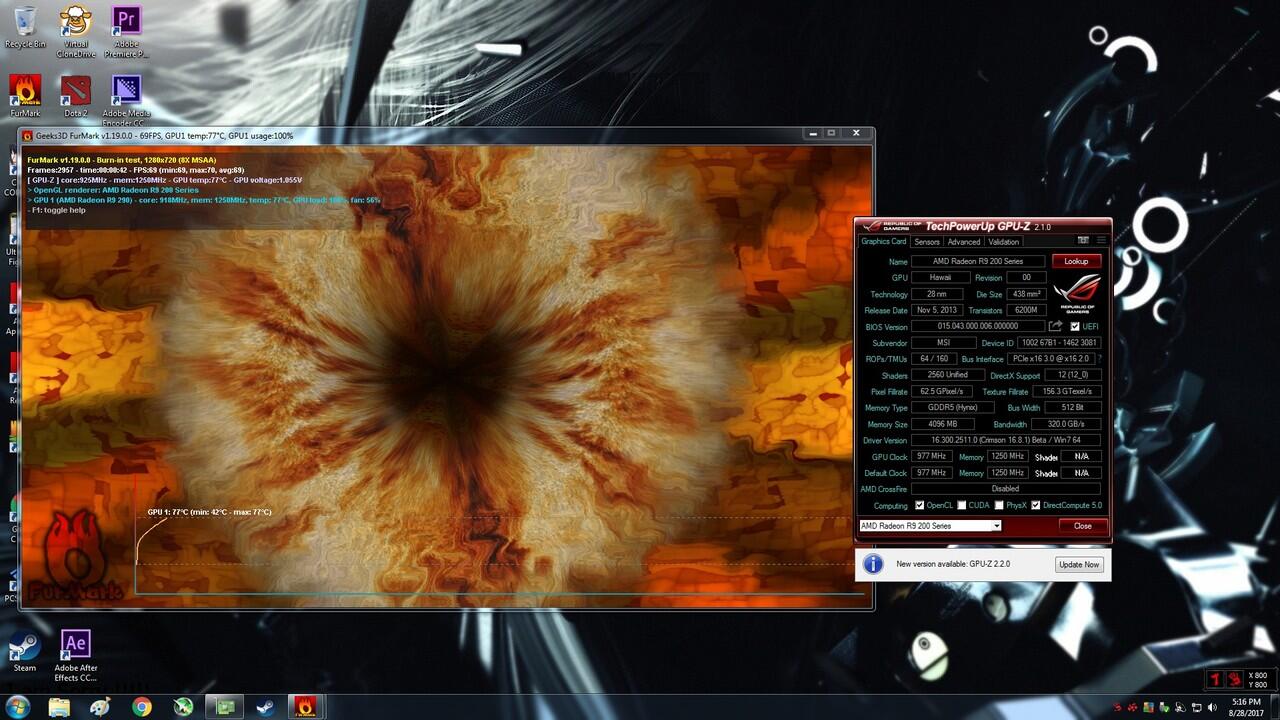Image resolution: width=1280 pixels, height=720 pixels.
Task: Switch to GPU-Z taskbar button
Action: click(225, 707)
